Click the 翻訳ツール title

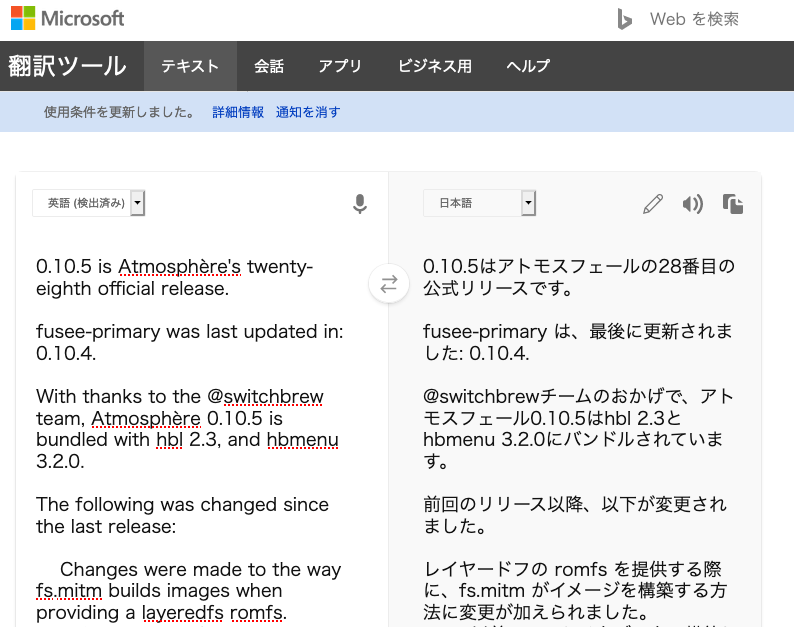point(67,66)
